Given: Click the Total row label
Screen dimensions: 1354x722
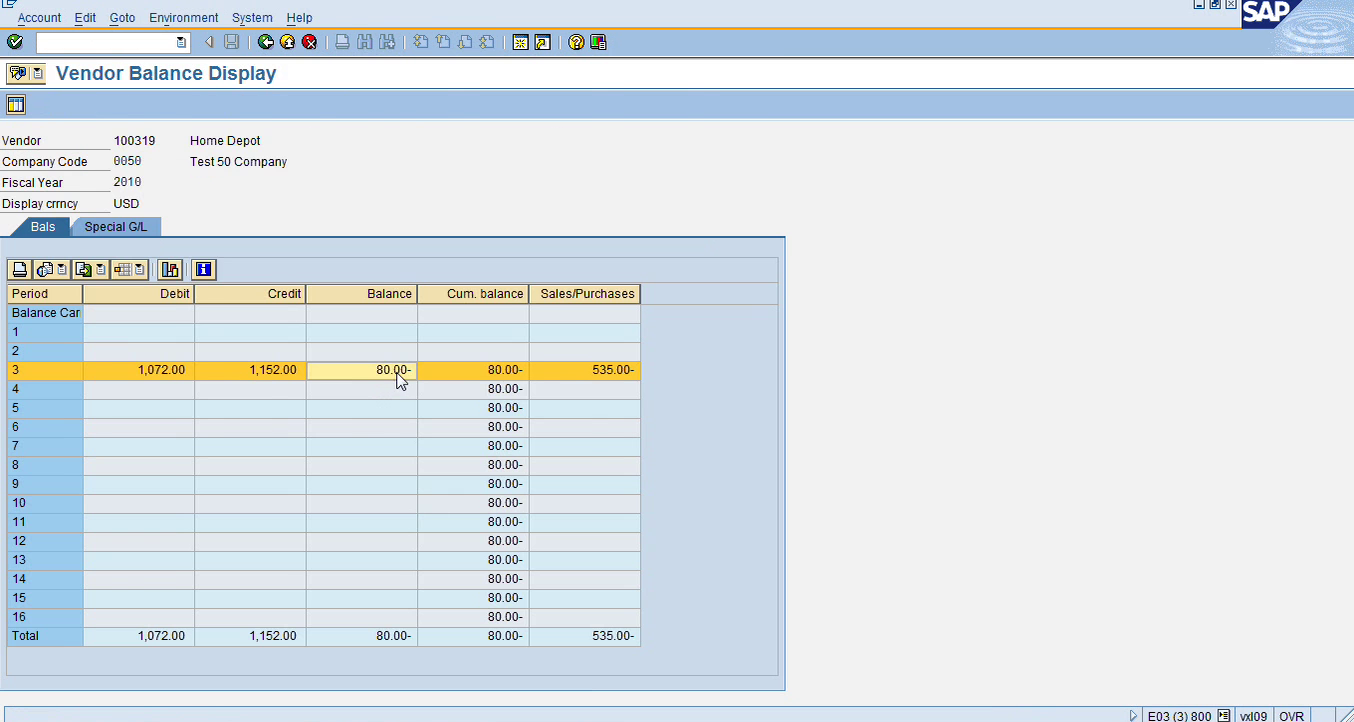Looking at the screenshot, I should [45, 636].
